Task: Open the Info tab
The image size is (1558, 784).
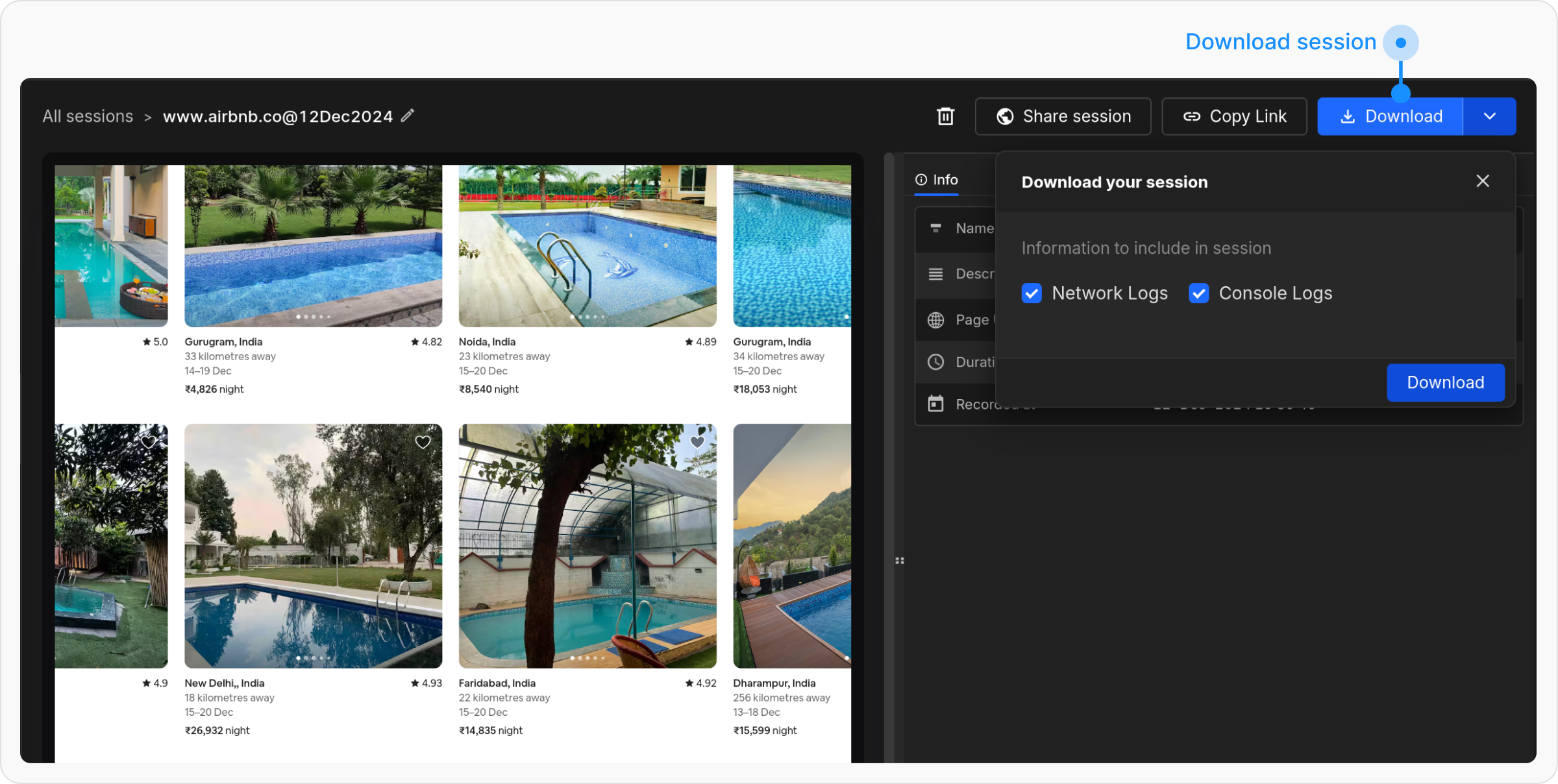Action: 937,180
